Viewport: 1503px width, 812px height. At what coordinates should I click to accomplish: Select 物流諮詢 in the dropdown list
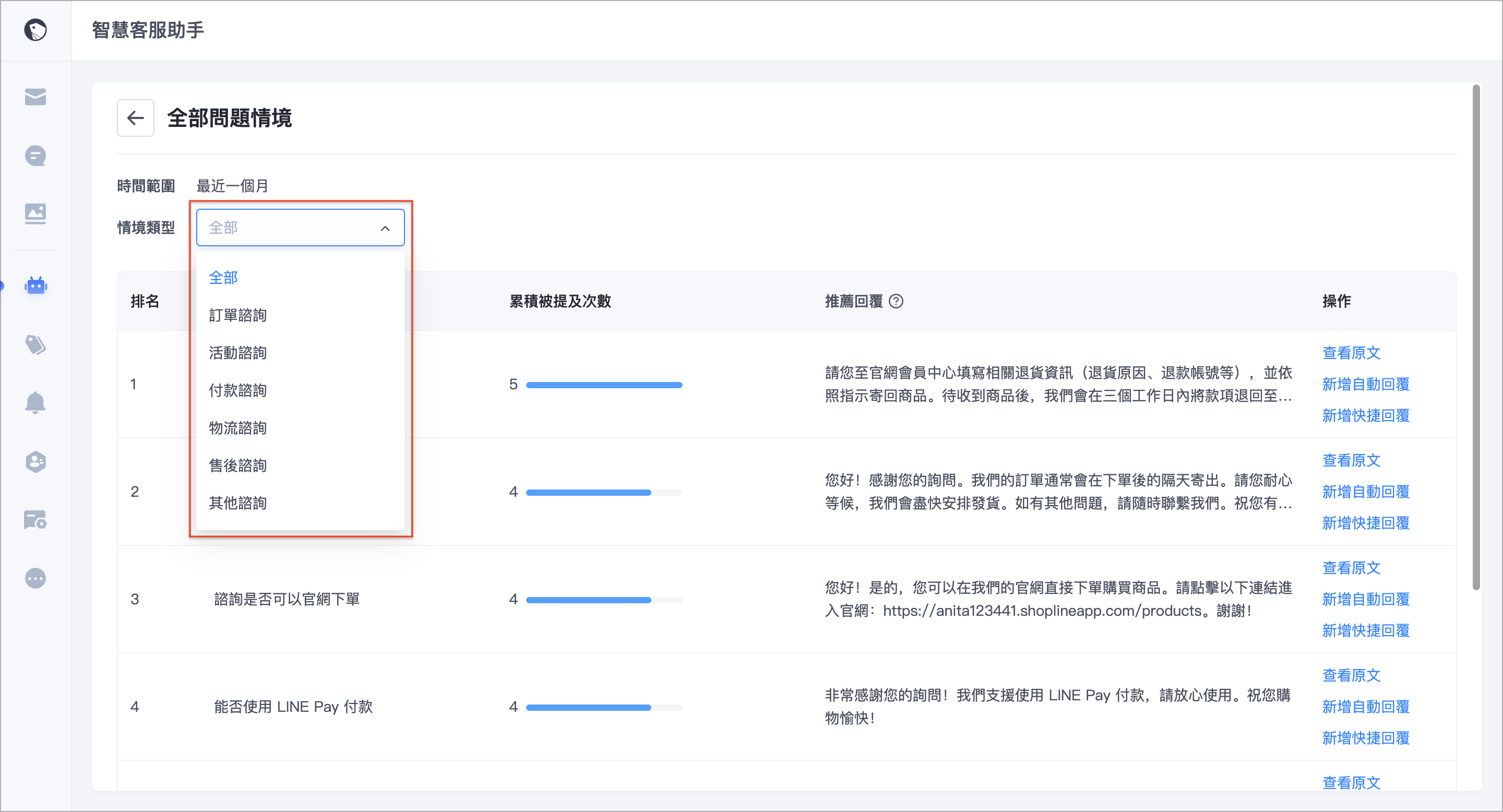click(301, 428)
